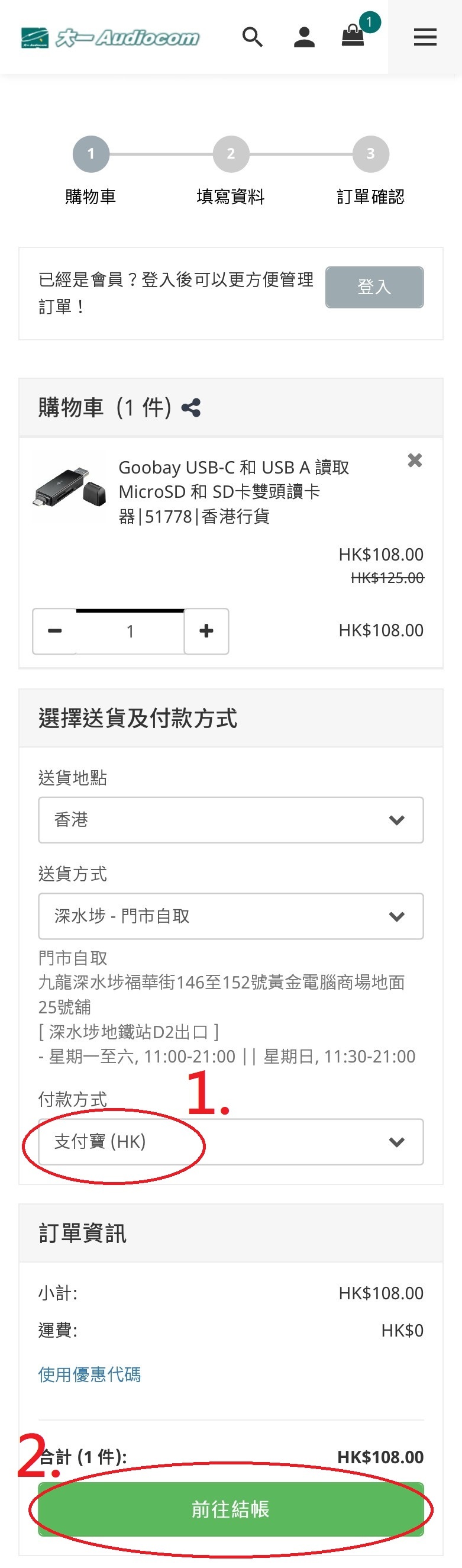Screen dimensions: 462x1568
Task: Increase quantity with plus button
Action: 206,631
